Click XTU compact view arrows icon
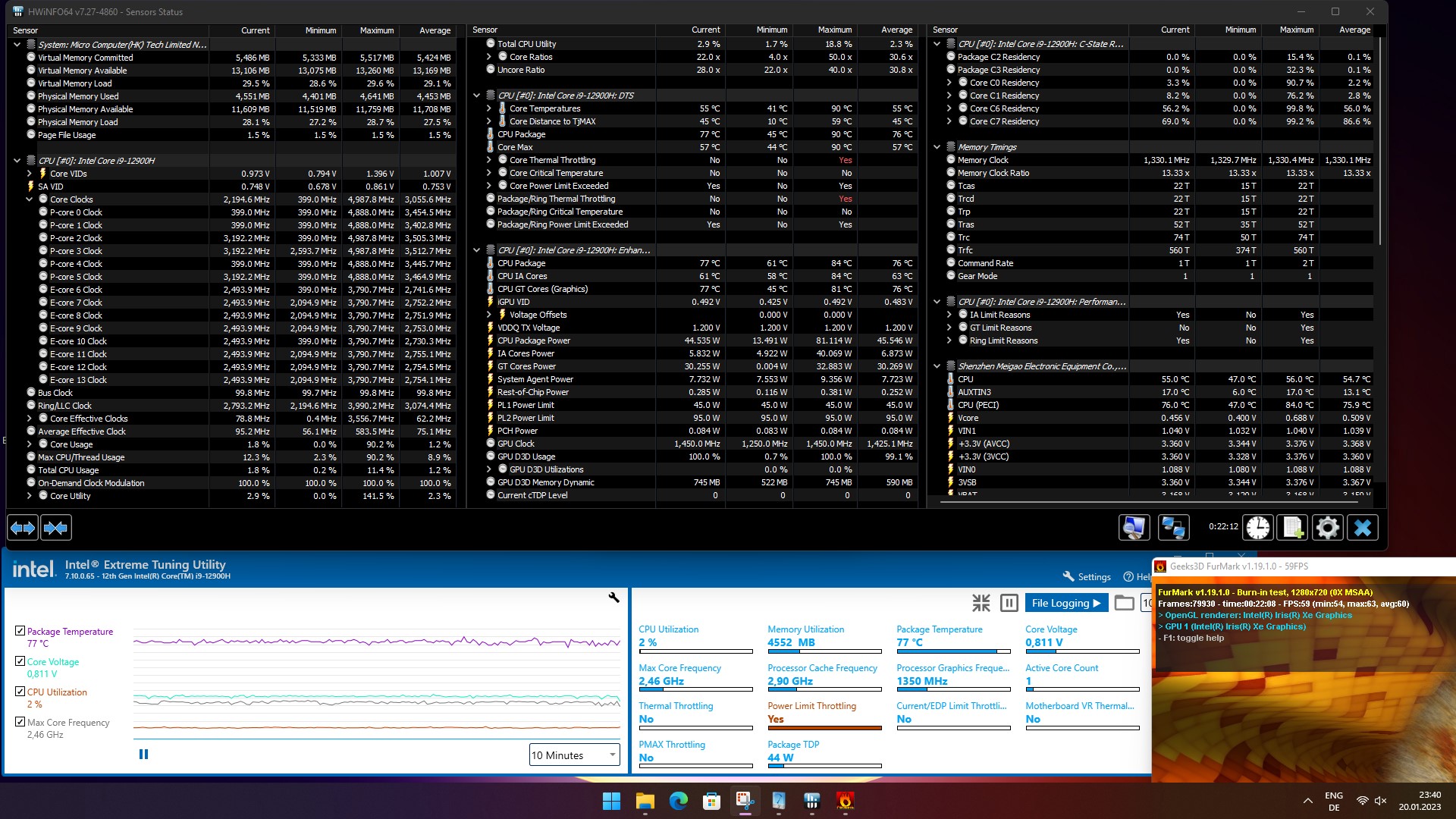 coord(981,603)
